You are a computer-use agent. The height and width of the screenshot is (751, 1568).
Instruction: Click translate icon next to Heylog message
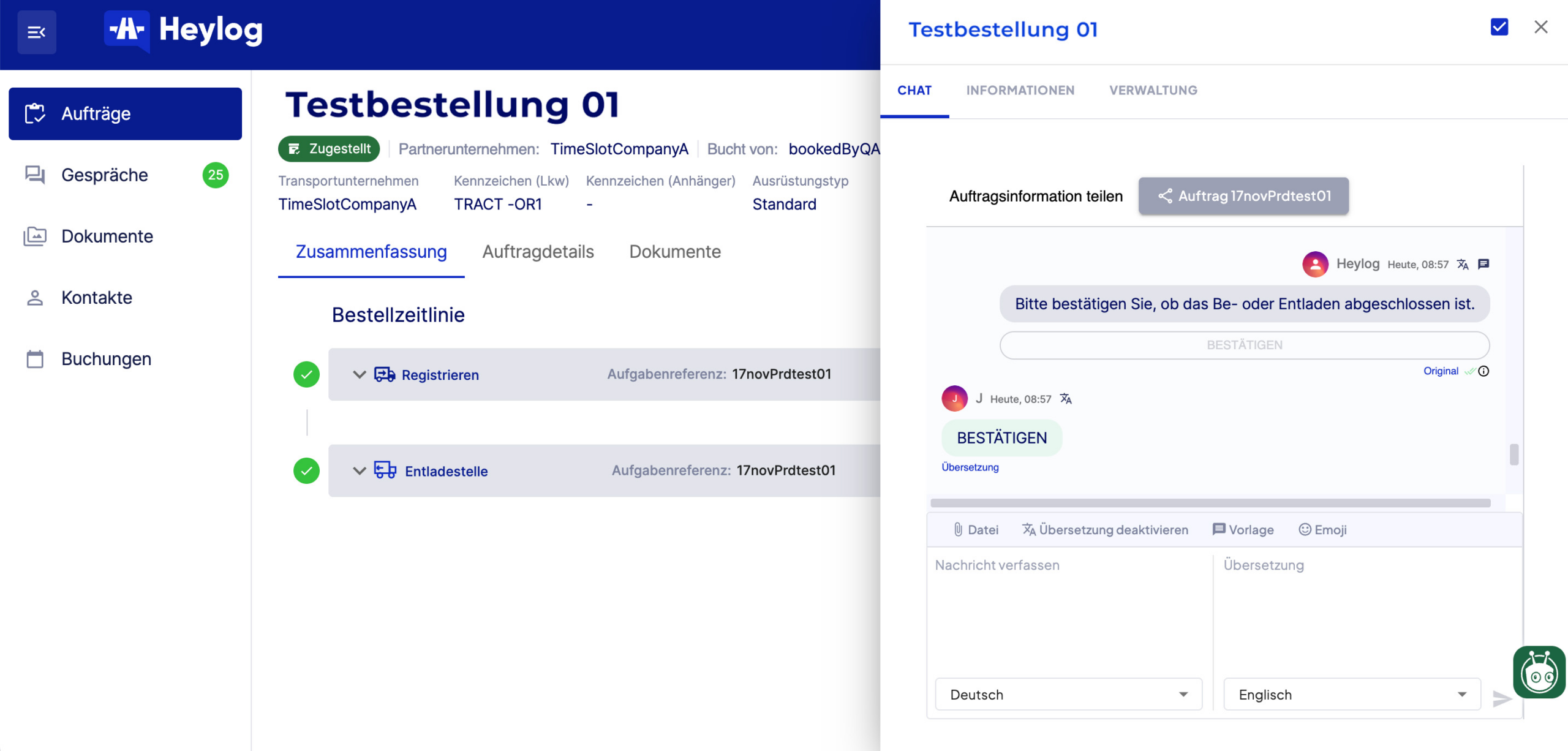click(x=1463, y=265)
